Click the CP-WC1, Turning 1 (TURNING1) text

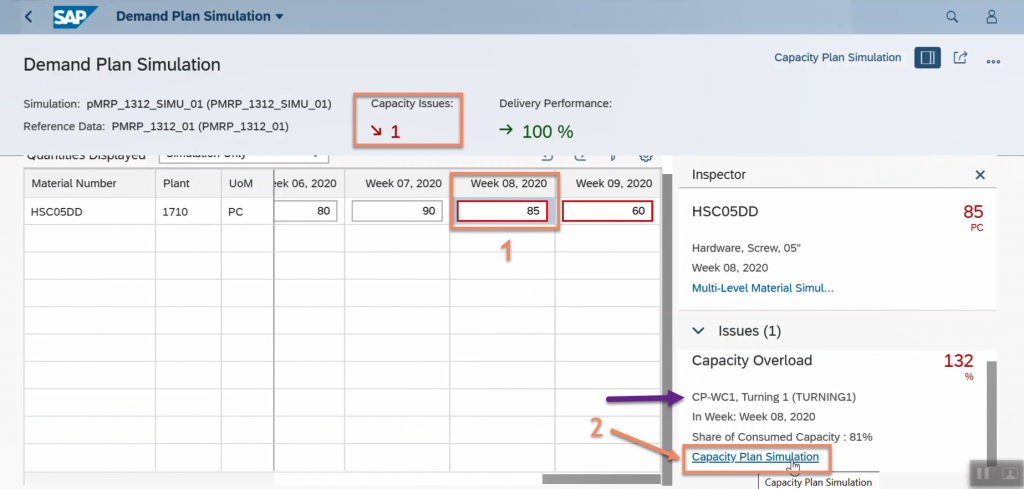[x=774, y=396]
